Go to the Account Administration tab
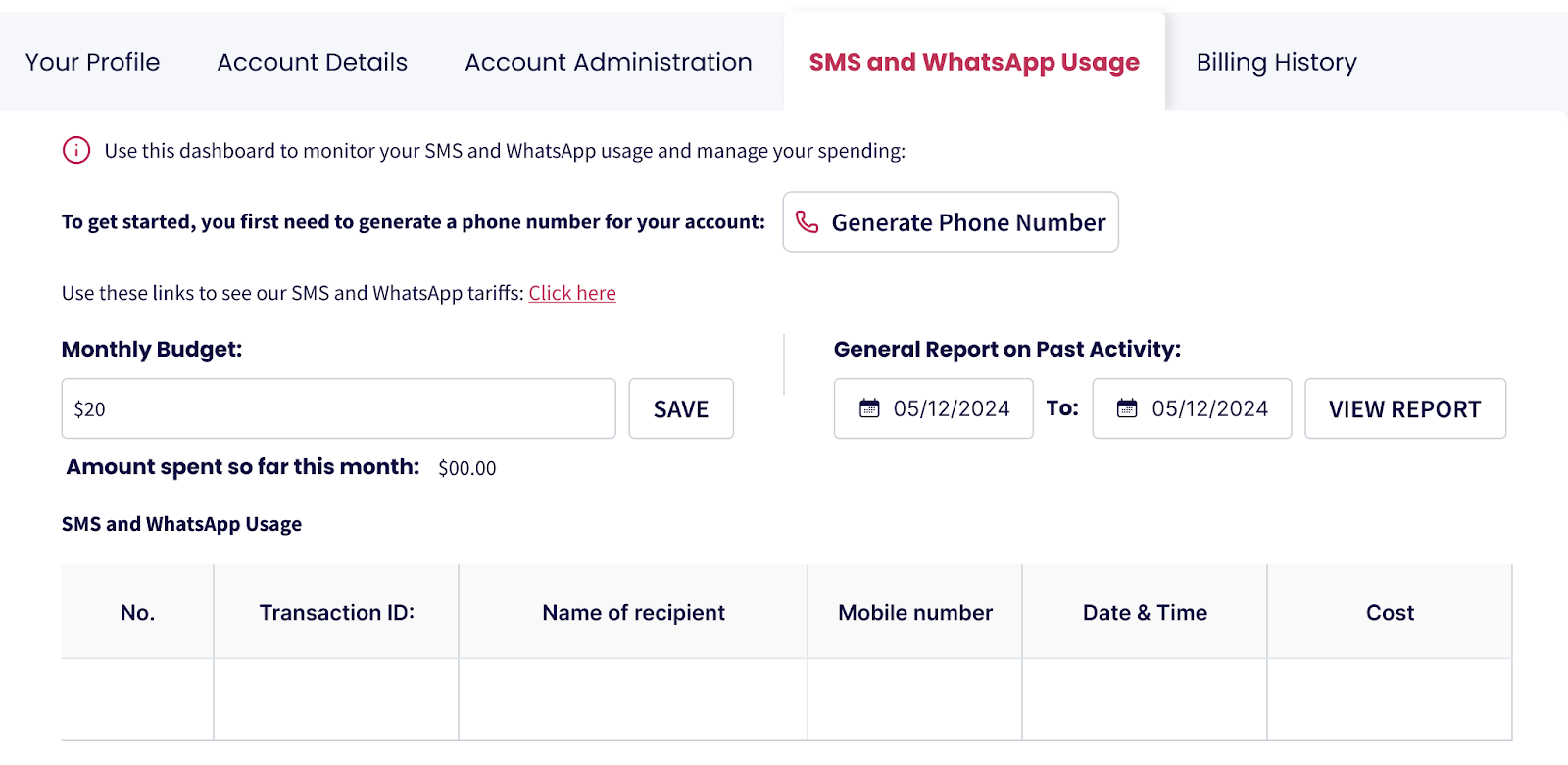The image size is (1568, 765). point(608,62)
